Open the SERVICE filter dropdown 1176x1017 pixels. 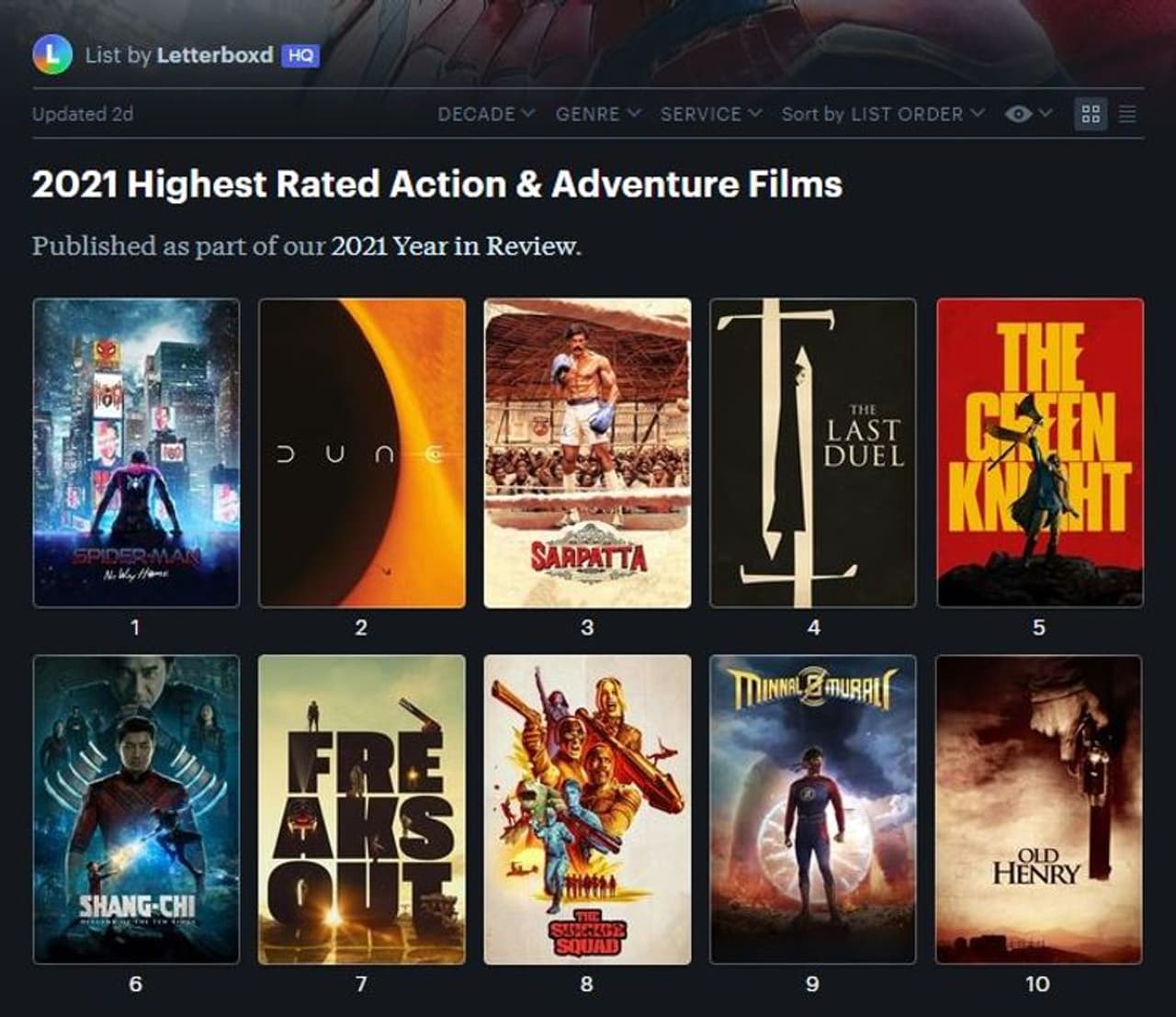click(x=710, y=114)
